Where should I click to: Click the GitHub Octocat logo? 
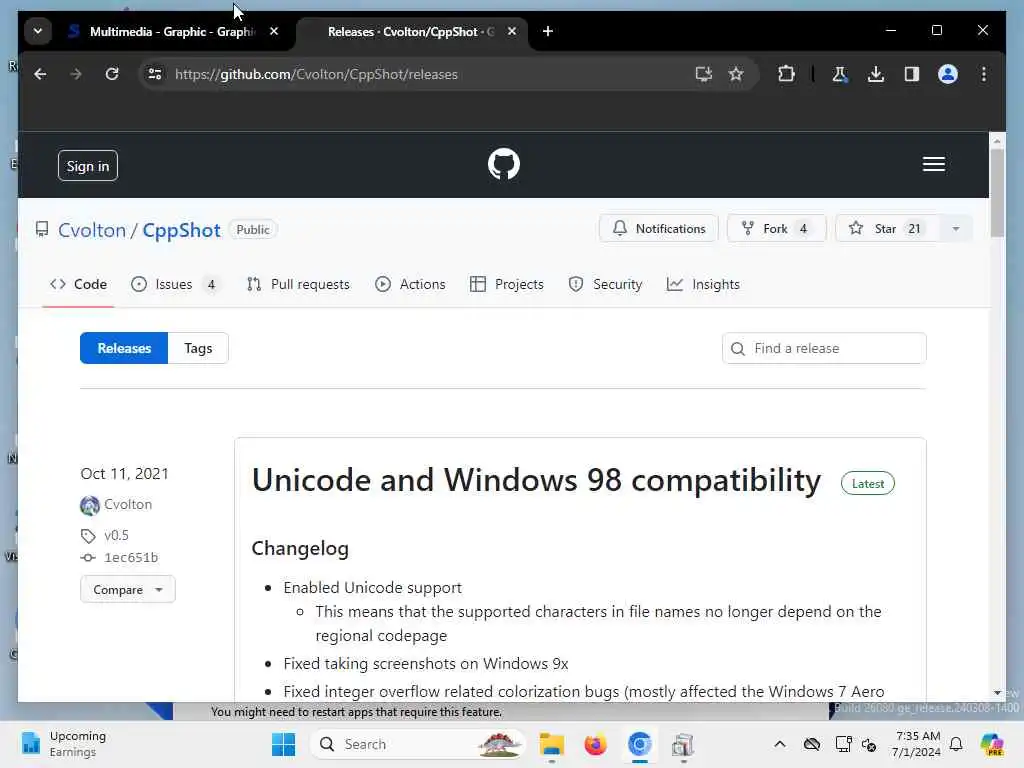(x=504, y=165)
